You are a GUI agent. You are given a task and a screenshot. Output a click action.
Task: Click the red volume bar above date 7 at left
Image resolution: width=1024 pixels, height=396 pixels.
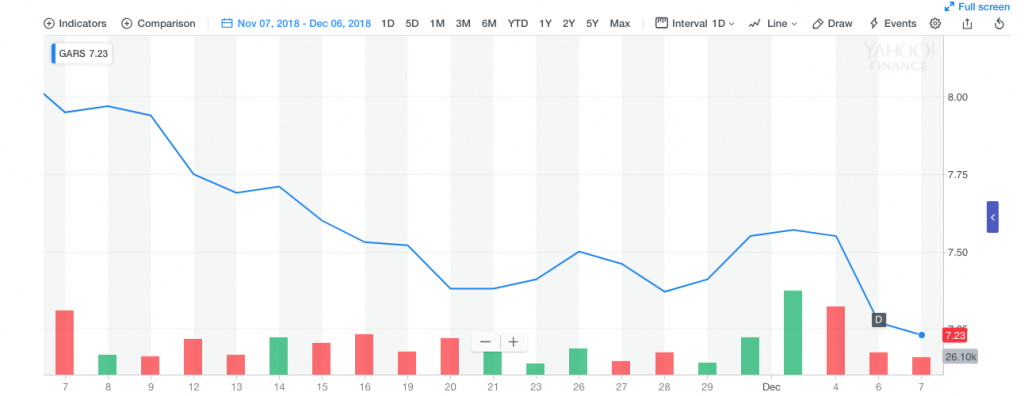click(65, 342)
